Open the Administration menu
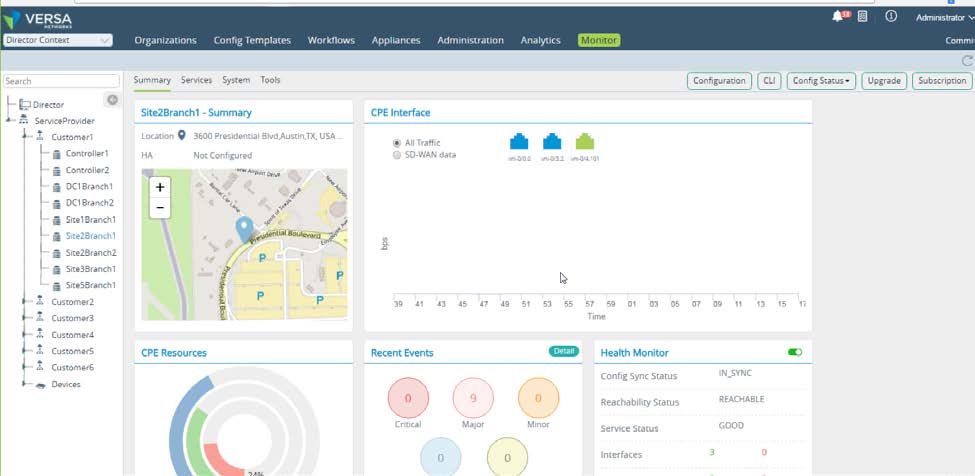The height and width of the screenshot is (476, 975). 470,40
